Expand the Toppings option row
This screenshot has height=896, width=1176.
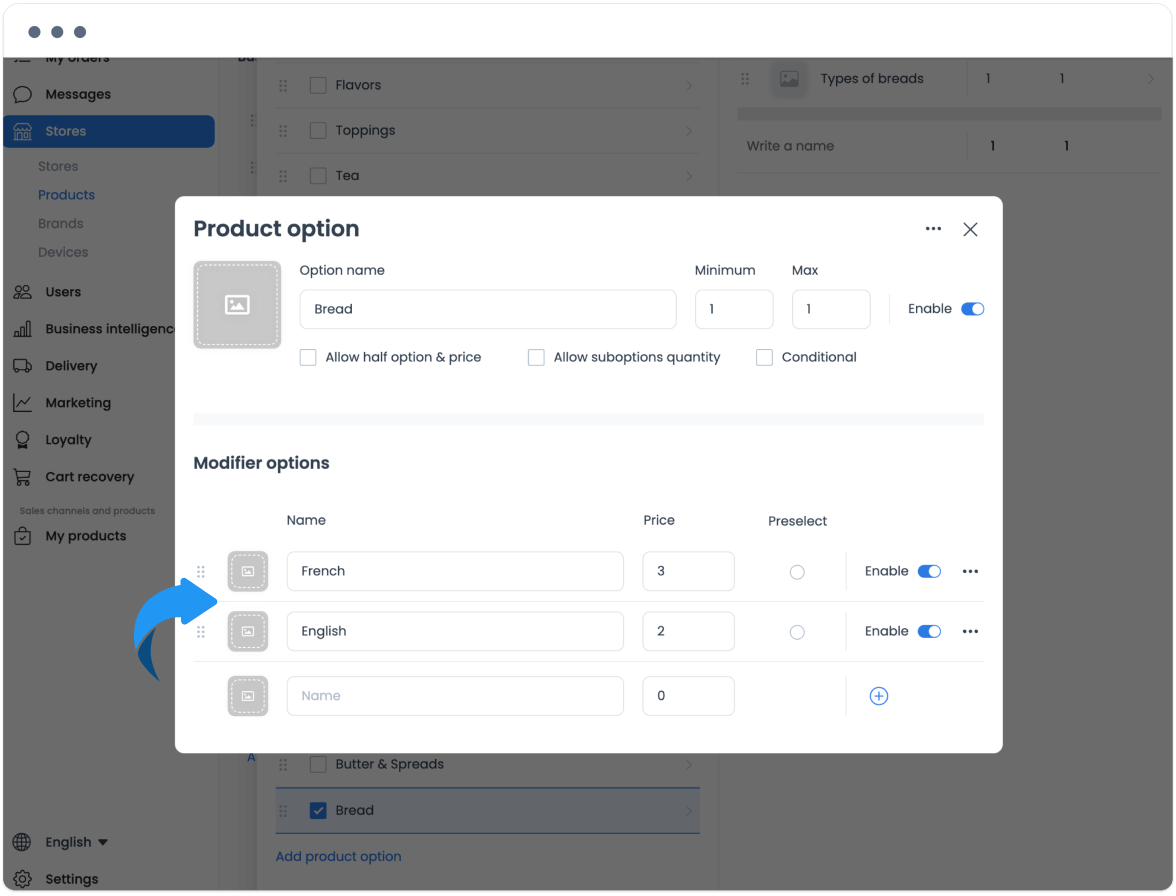pyautogui.click(x=688, y=131)
